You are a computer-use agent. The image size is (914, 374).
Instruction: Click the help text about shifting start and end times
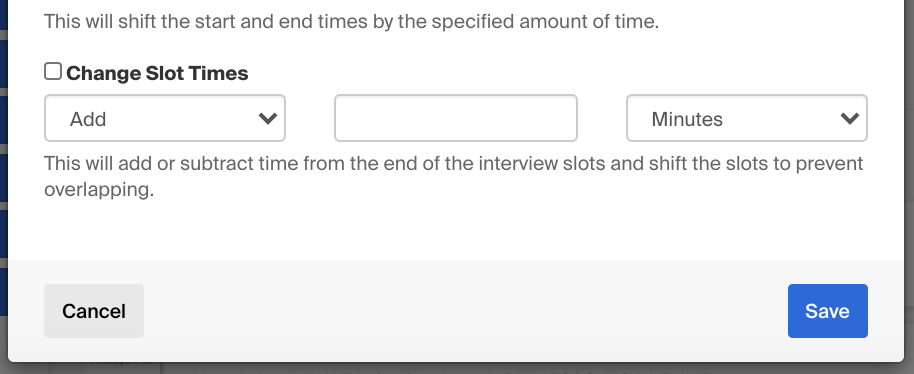(x=351, y=22)
